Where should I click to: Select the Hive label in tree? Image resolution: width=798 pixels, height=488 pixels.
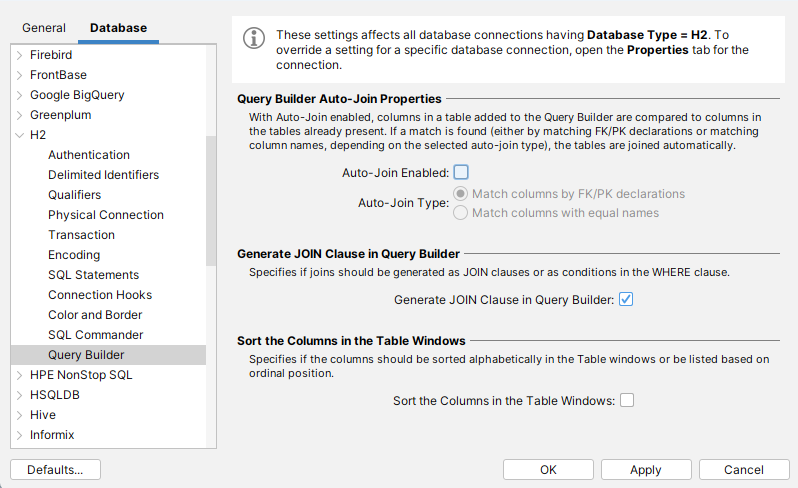pos(43,415)
